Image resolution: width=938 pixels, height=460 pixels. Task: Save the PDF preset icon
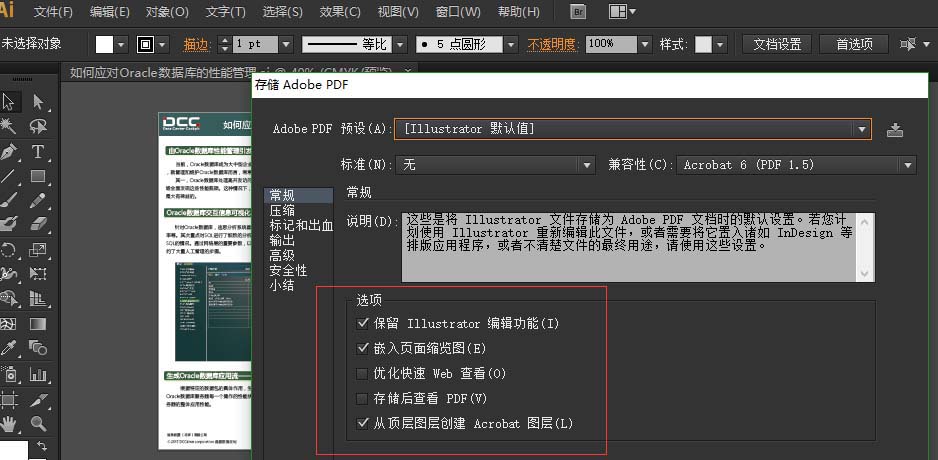(x=894, y=129)
